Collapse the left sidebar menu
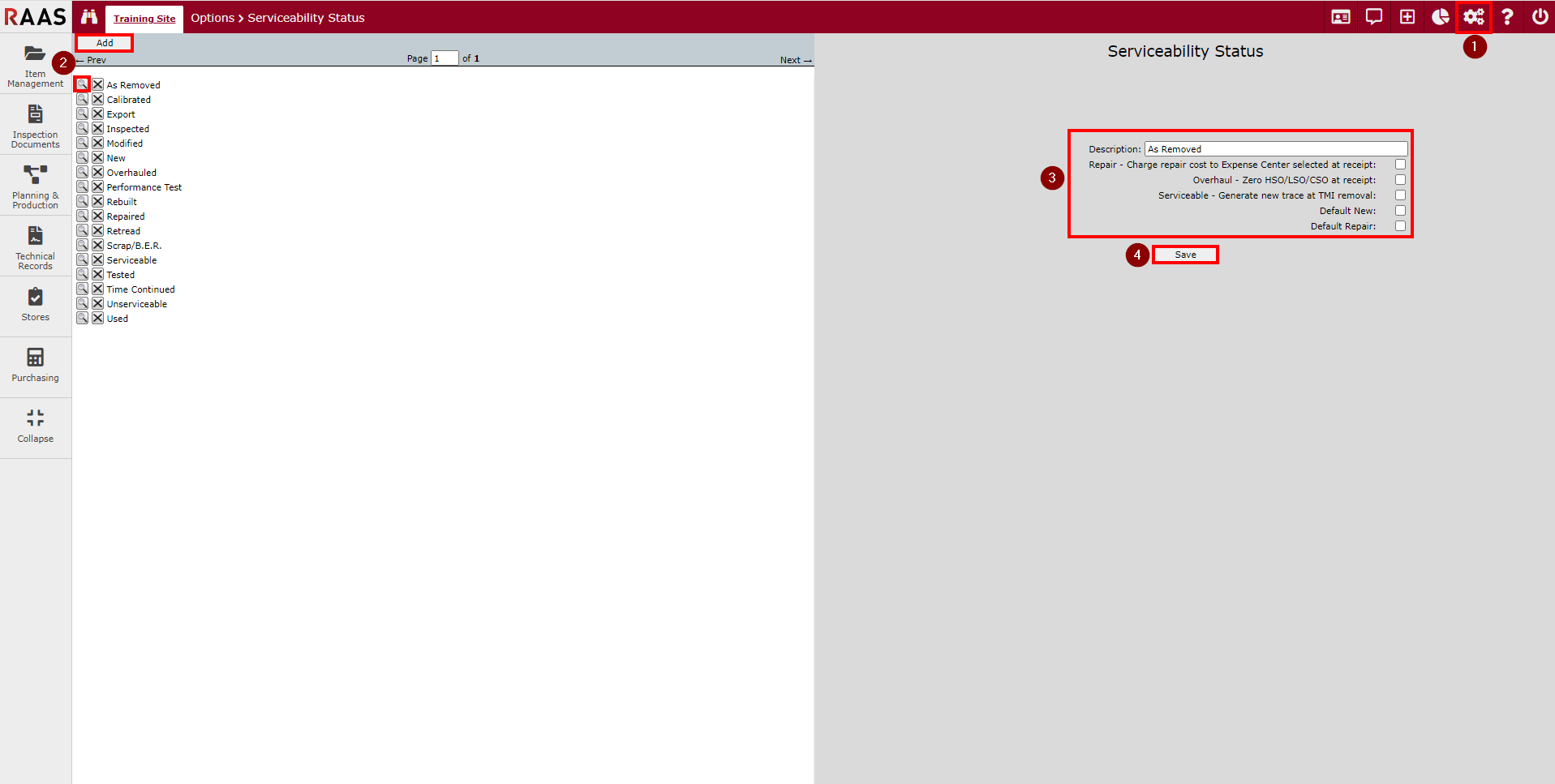This screenshot has width=1555, height=784. coord(36,426)
